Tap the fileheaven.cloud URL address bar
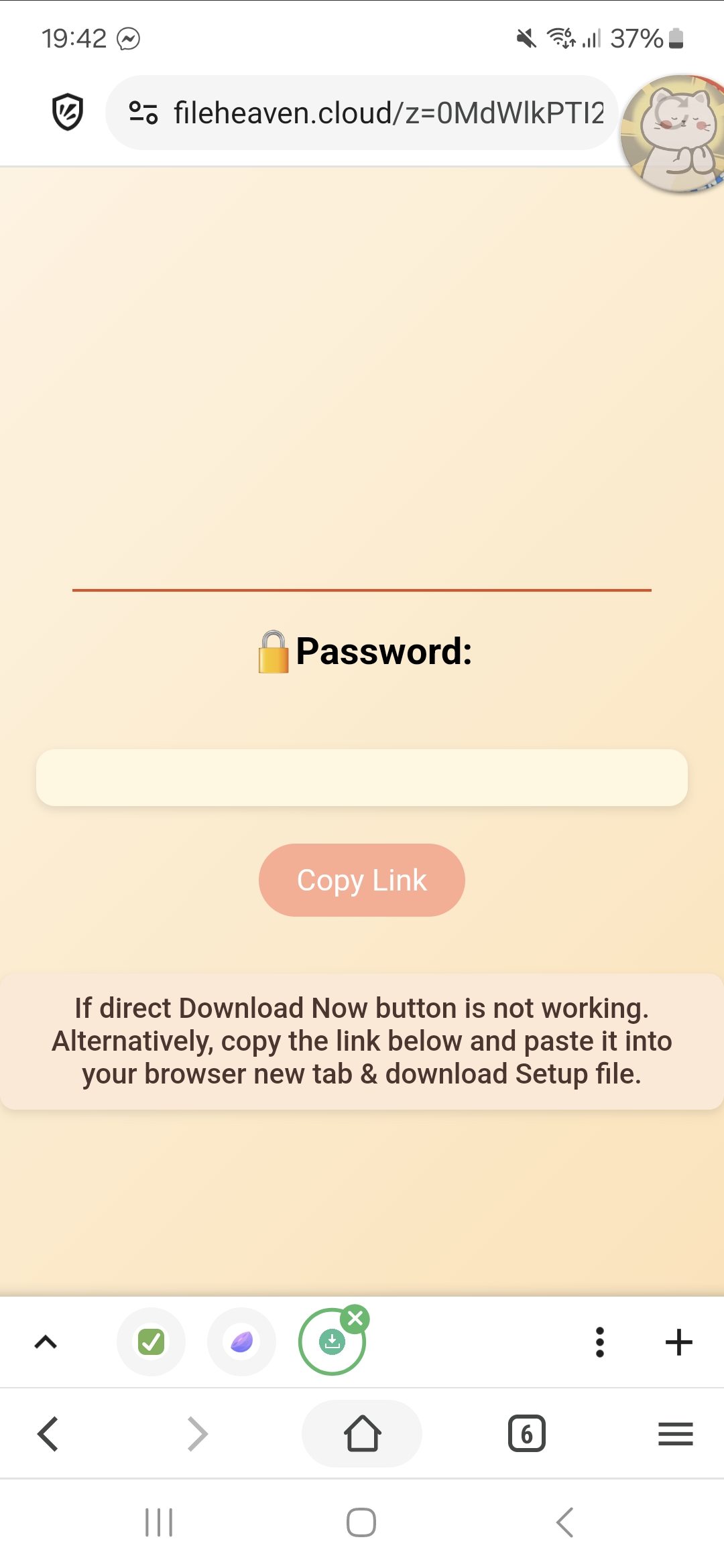 (x=361, y=113)
